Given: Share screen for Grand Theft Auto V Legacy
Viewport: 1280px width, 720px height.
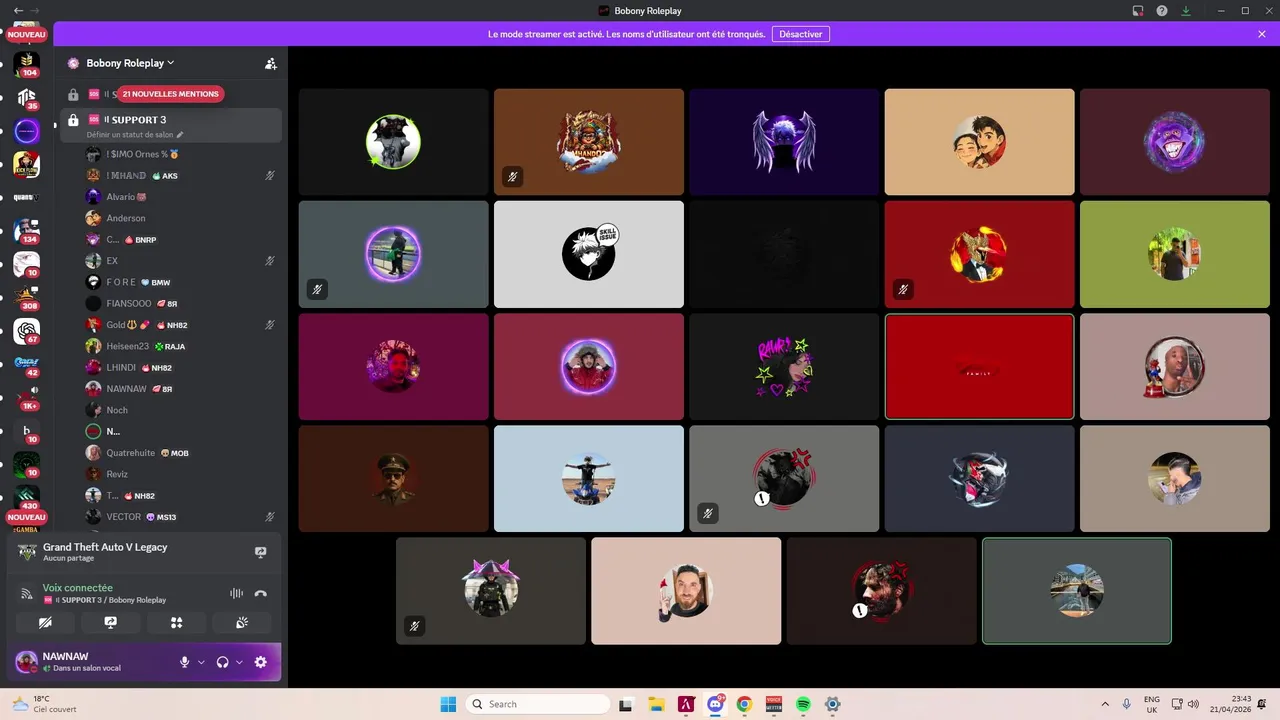Looking at the screenshot, I should [261, 552].
